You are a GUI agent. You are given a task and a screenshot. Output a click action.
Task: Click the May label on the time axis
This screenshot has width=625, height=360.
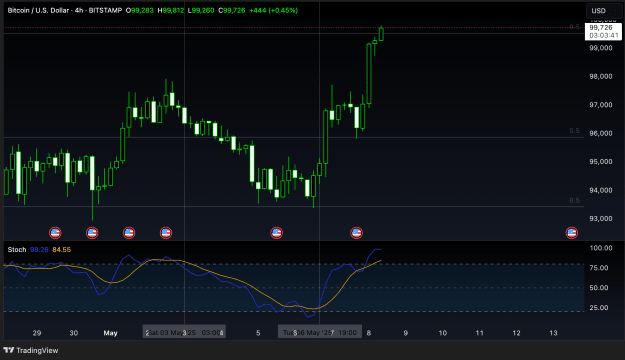pos(110,333)
